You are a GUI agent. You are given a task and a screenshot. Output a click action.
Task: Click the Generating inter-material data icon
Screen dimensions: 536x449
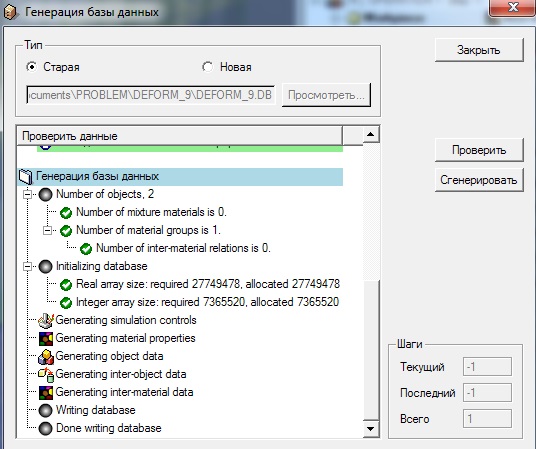click(x=46, y=393)
